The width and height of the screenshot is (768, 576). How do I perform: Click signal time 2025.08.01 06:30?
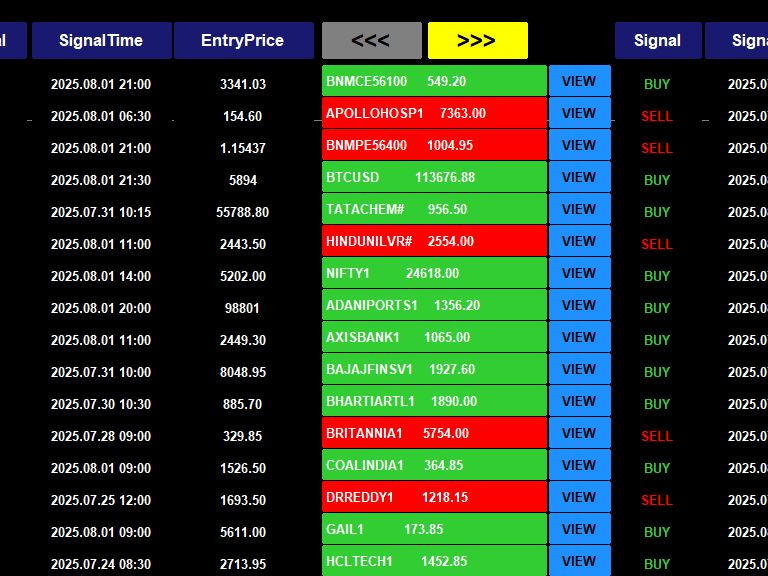pos(101,117)
